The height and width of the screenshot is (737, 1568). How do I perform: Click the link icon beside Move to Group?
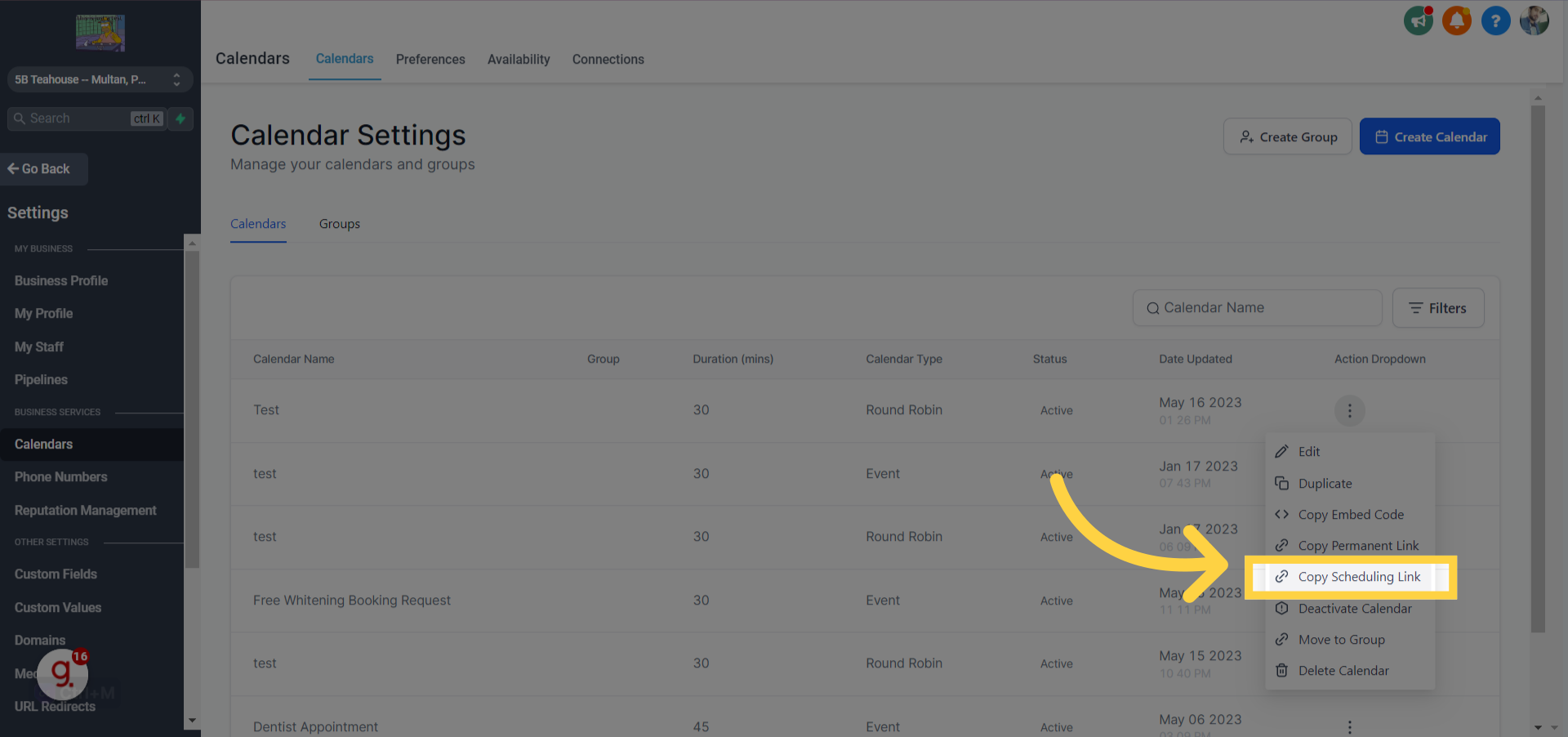point(1282,640)
